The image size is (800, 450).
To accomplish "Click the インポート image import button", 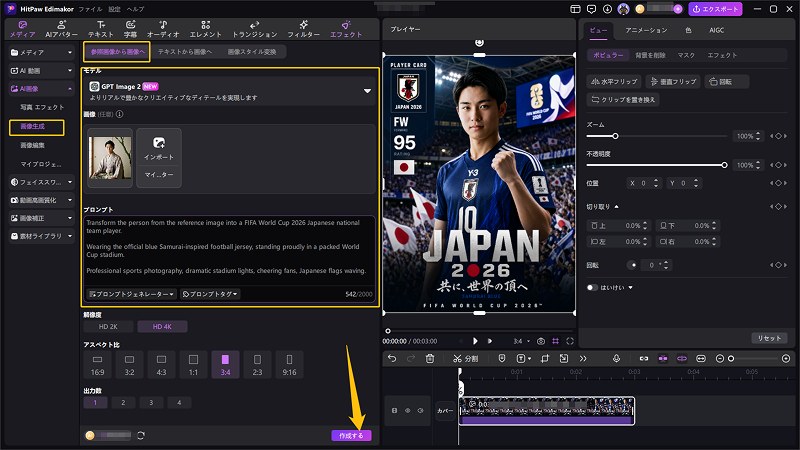I will coord(159,148).
